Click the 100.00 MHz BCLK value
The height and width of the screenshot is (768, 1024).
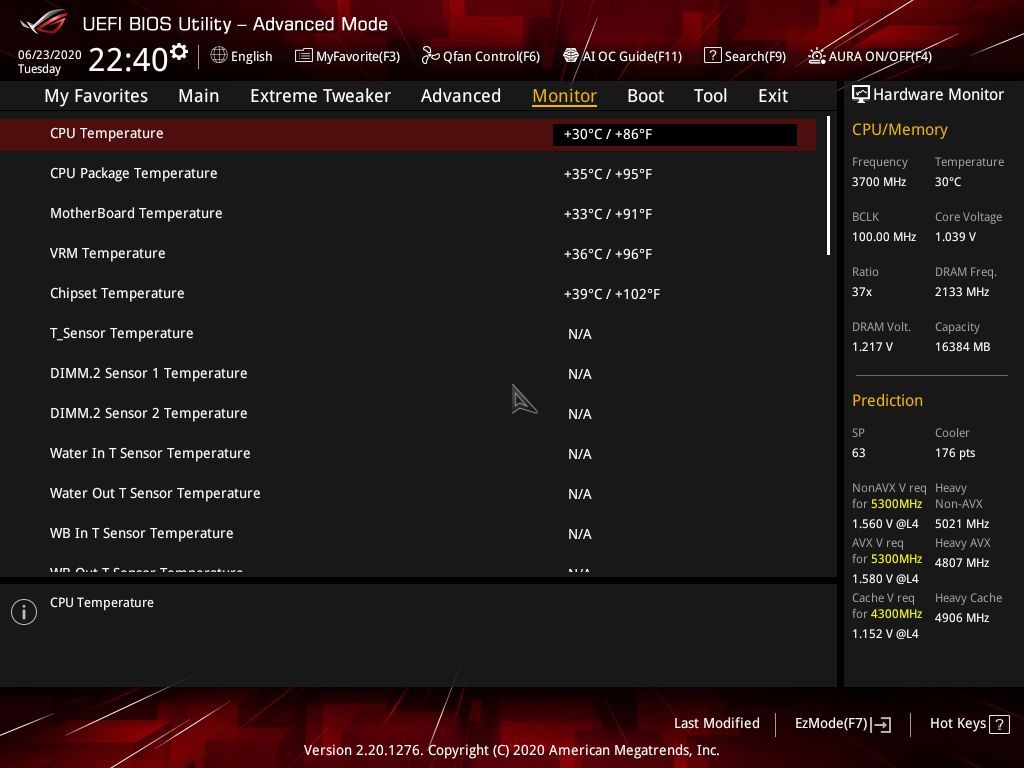(x=884, y=236)
